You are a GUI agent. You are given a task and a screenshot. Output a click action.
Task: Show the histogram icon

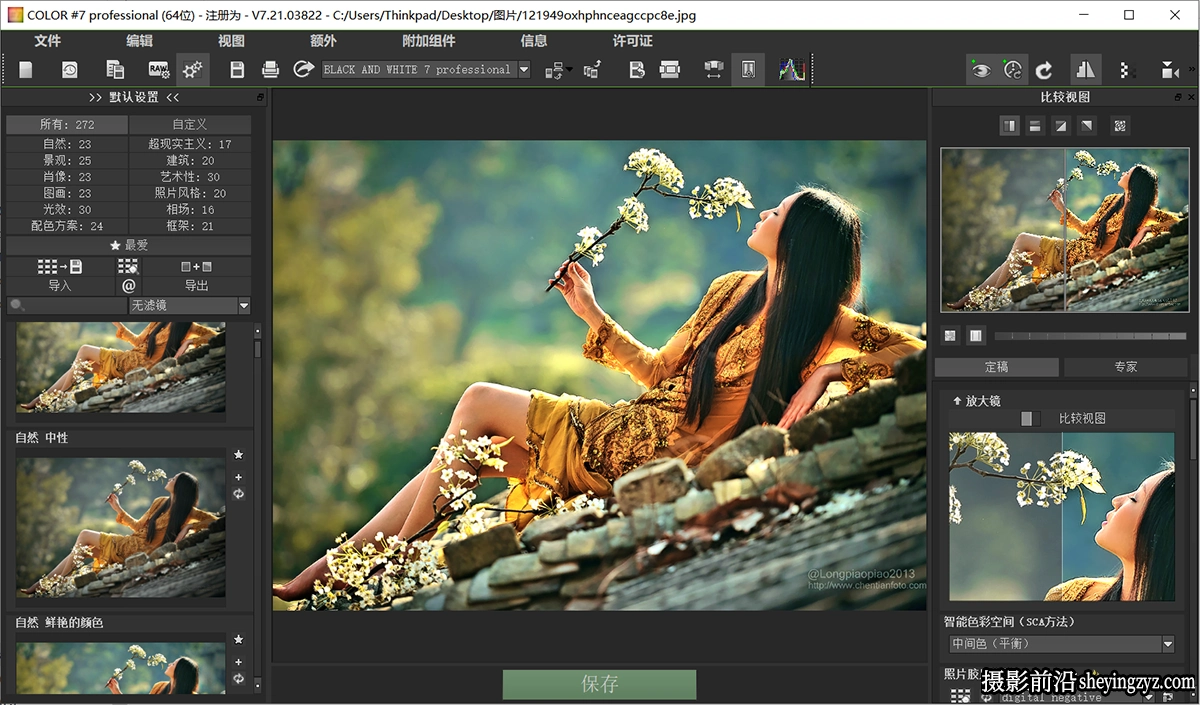point(792,69)
